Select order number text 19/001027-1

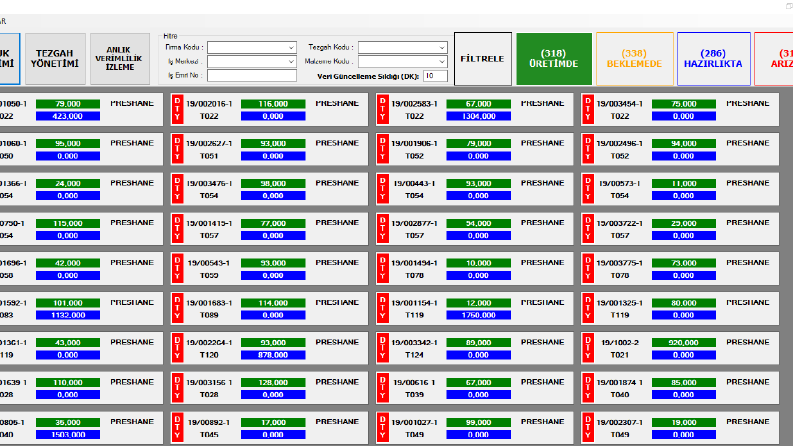[x=414, y=422]
